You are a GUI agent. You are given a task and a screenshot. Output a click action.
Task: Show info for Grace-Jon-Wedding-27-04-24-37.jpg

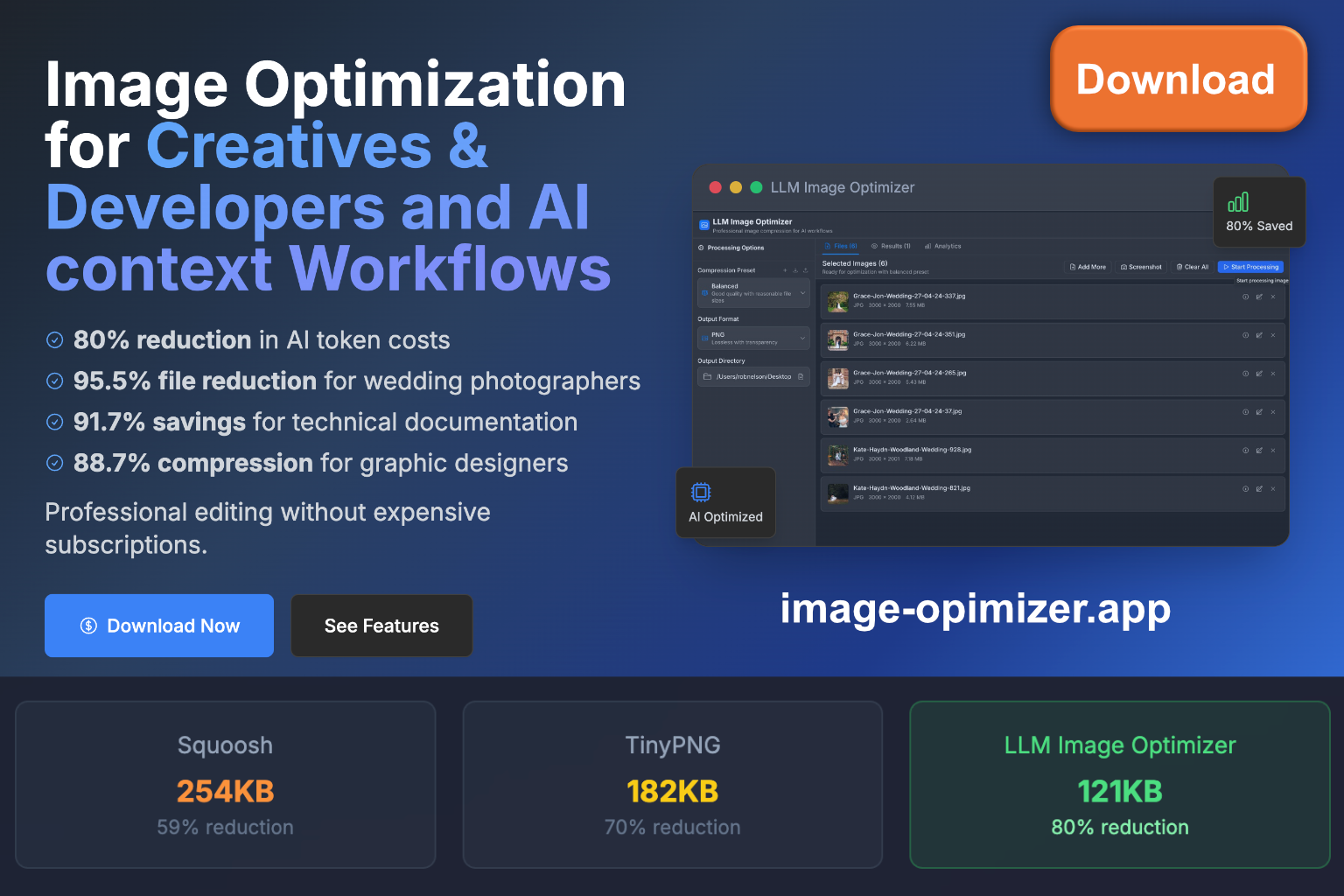[1246, 412]
